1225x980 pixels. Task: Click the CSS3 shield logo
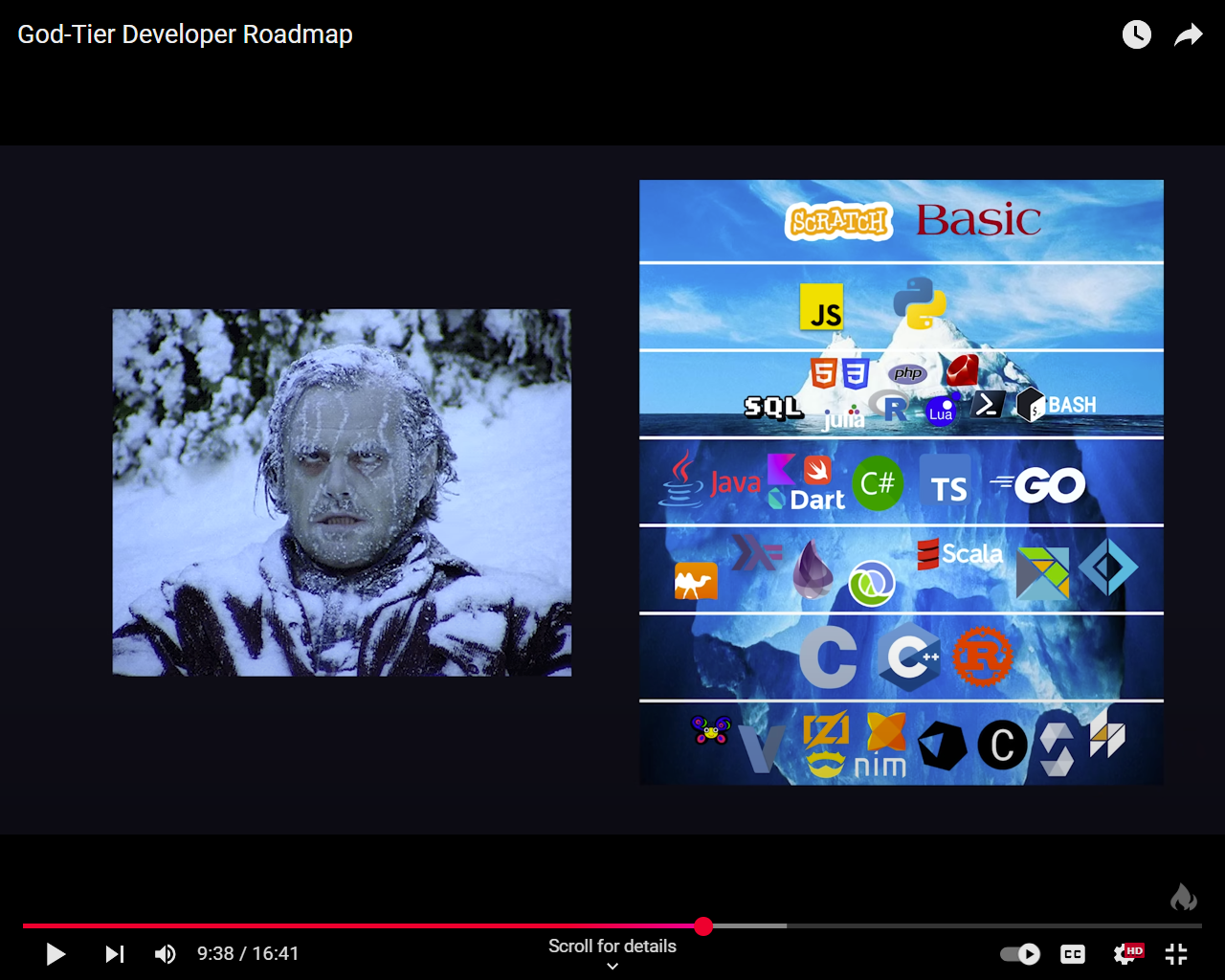[856, 373]
